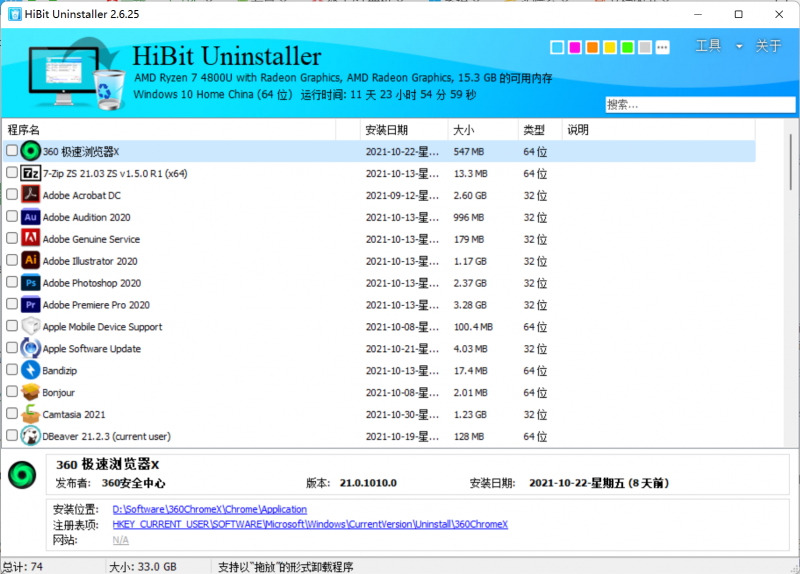Expand the 工具 dropdown arrow
The image size is (800, 574).
pos(739,46)
